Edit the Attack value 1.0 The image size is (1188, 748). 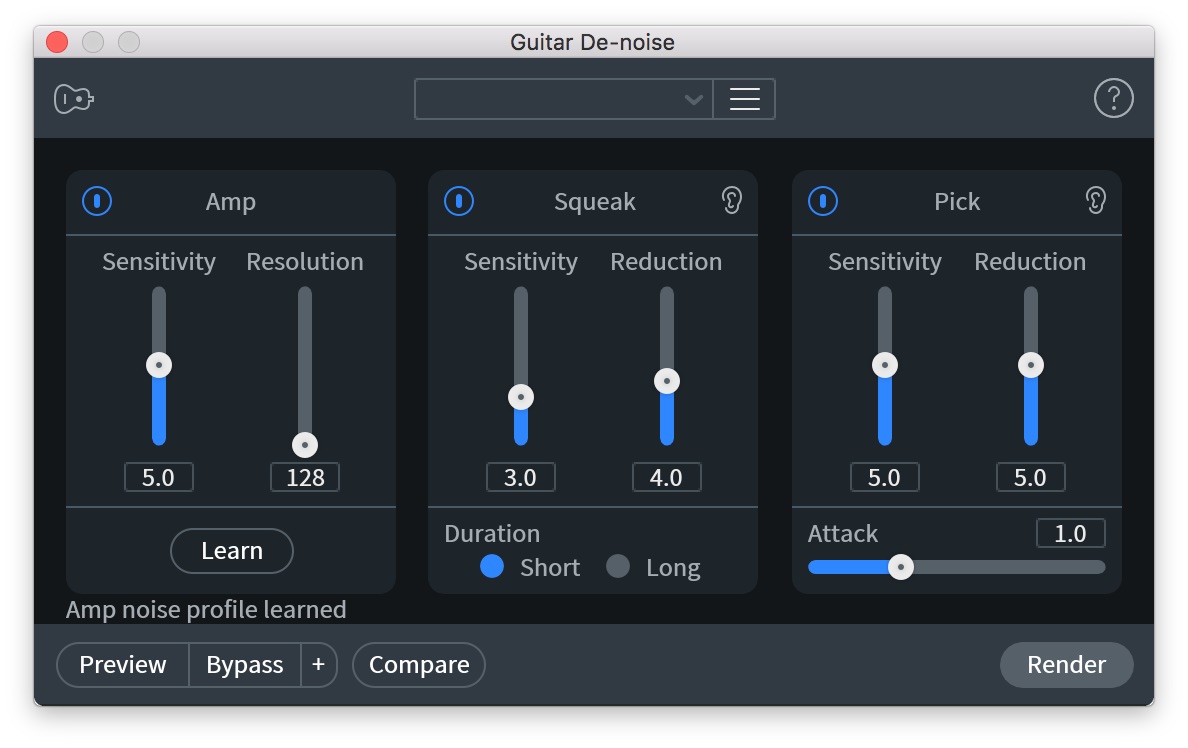coord(1071,534)
